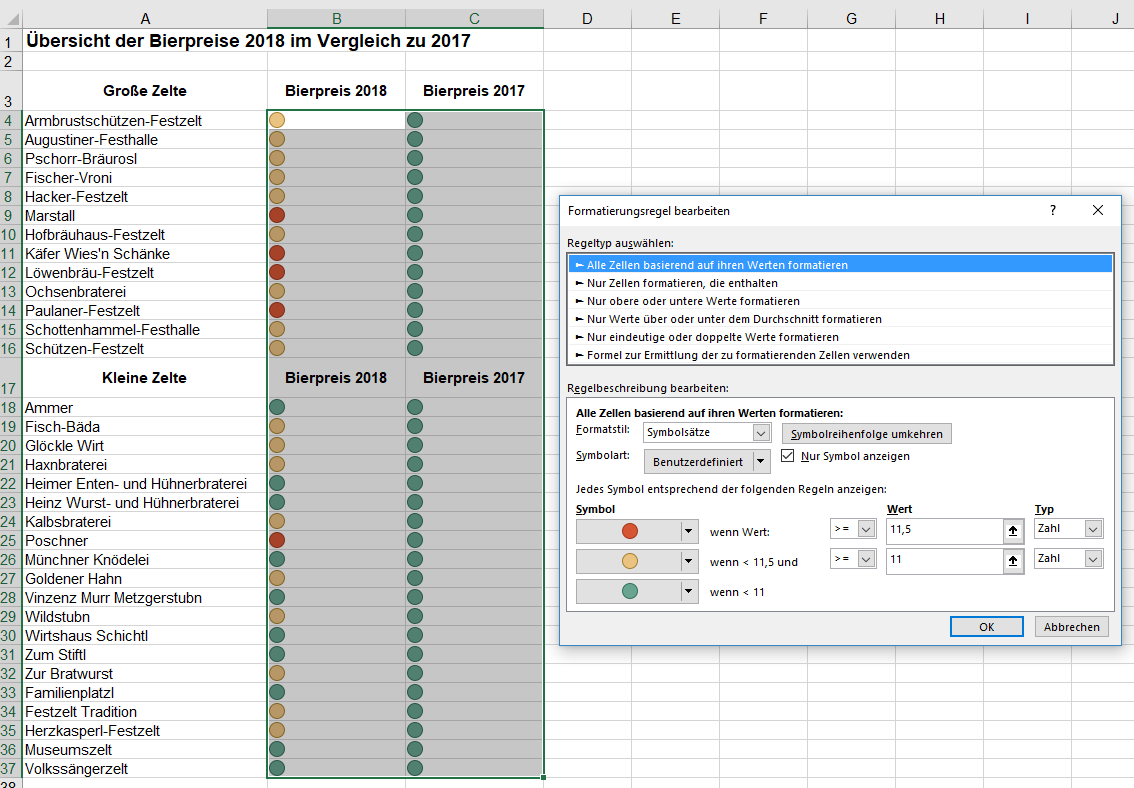This screenshot has width=1134, height=788.
Task: Open the operator dropdown for the yellow symbol rule
Action: [x=865, y=560]
